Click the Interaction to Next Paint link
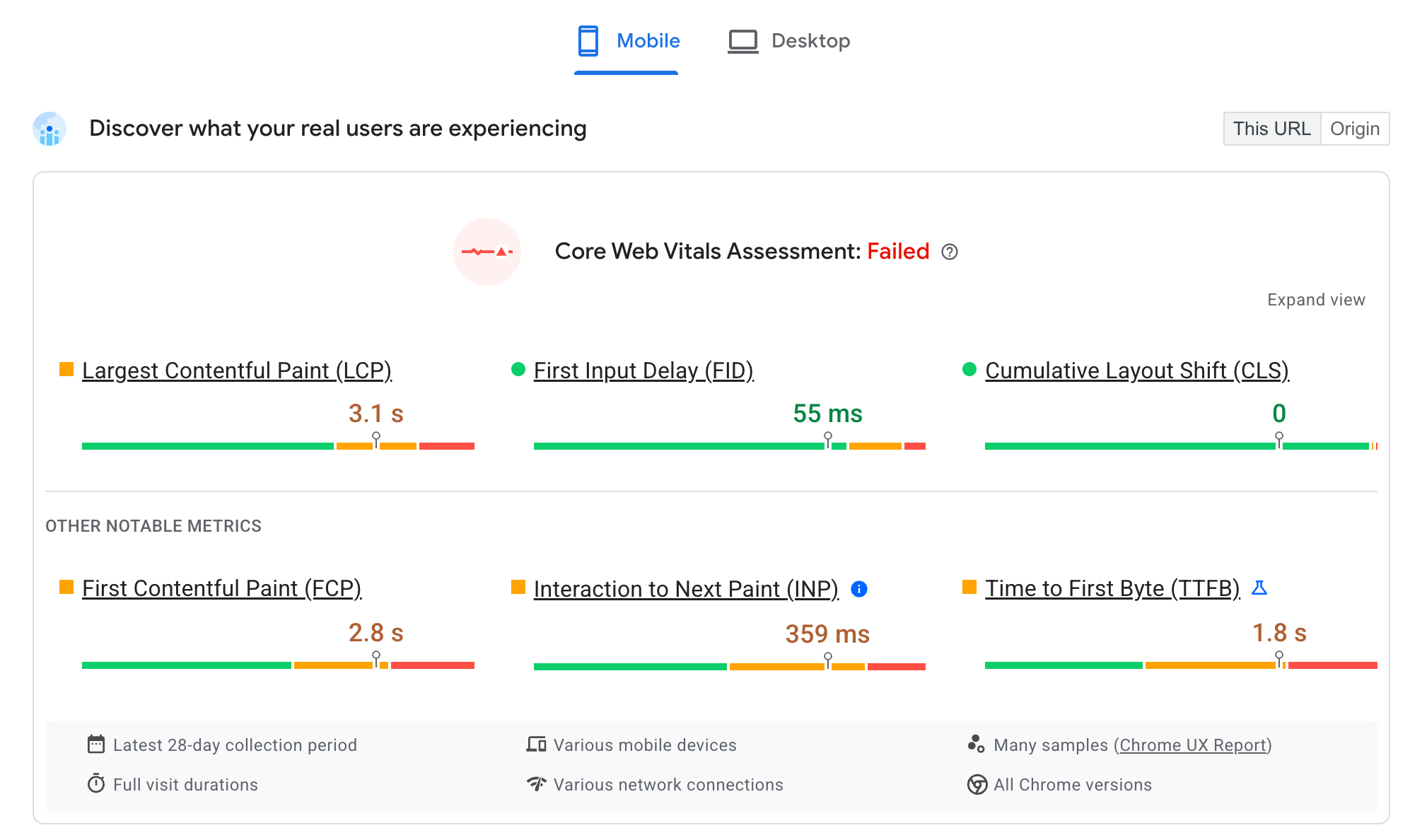The width and height of the screenshot is (1410, 840). (685, 588)
